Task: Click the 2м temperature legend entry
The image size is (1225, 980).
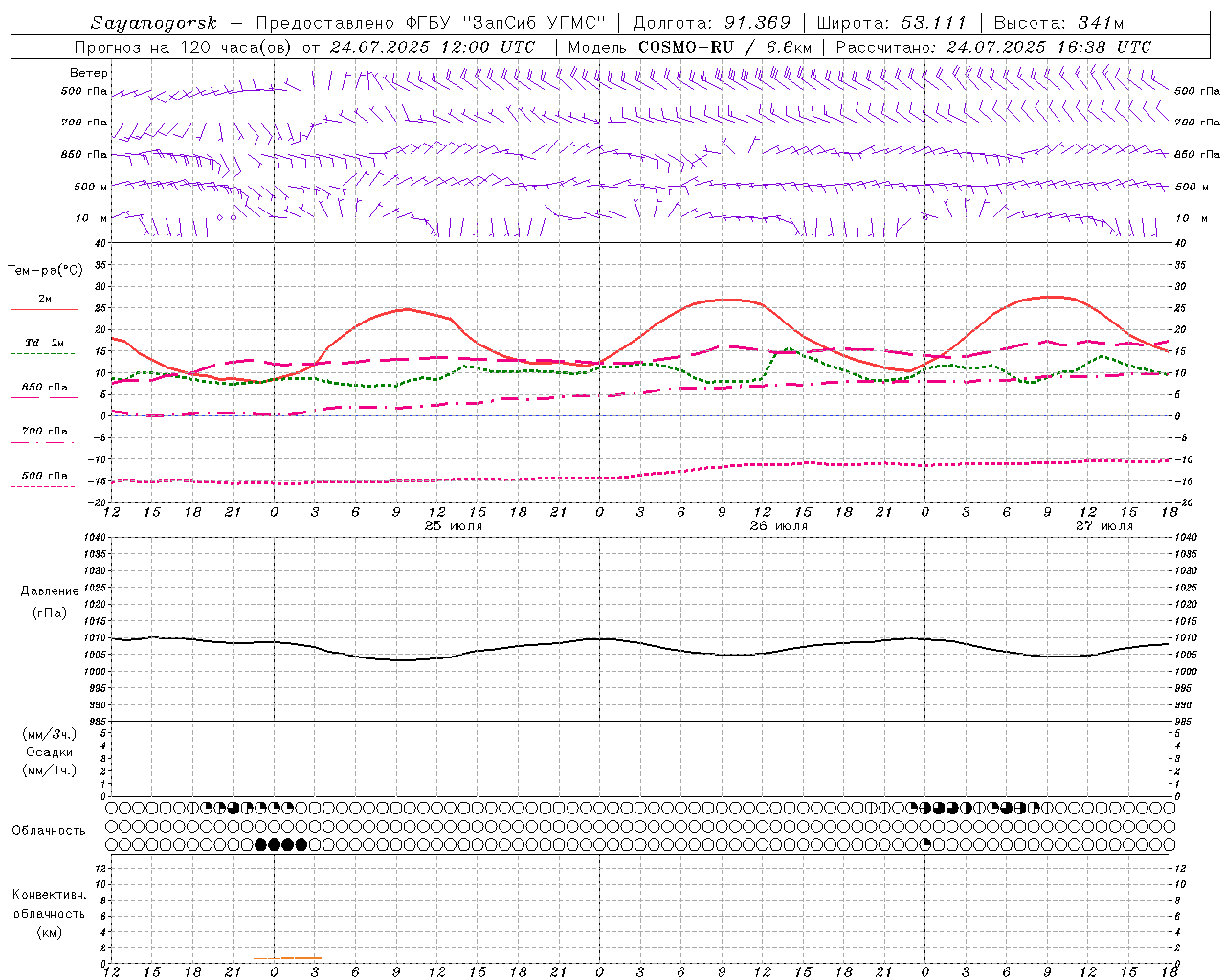Action: click(x=45, y=299)
